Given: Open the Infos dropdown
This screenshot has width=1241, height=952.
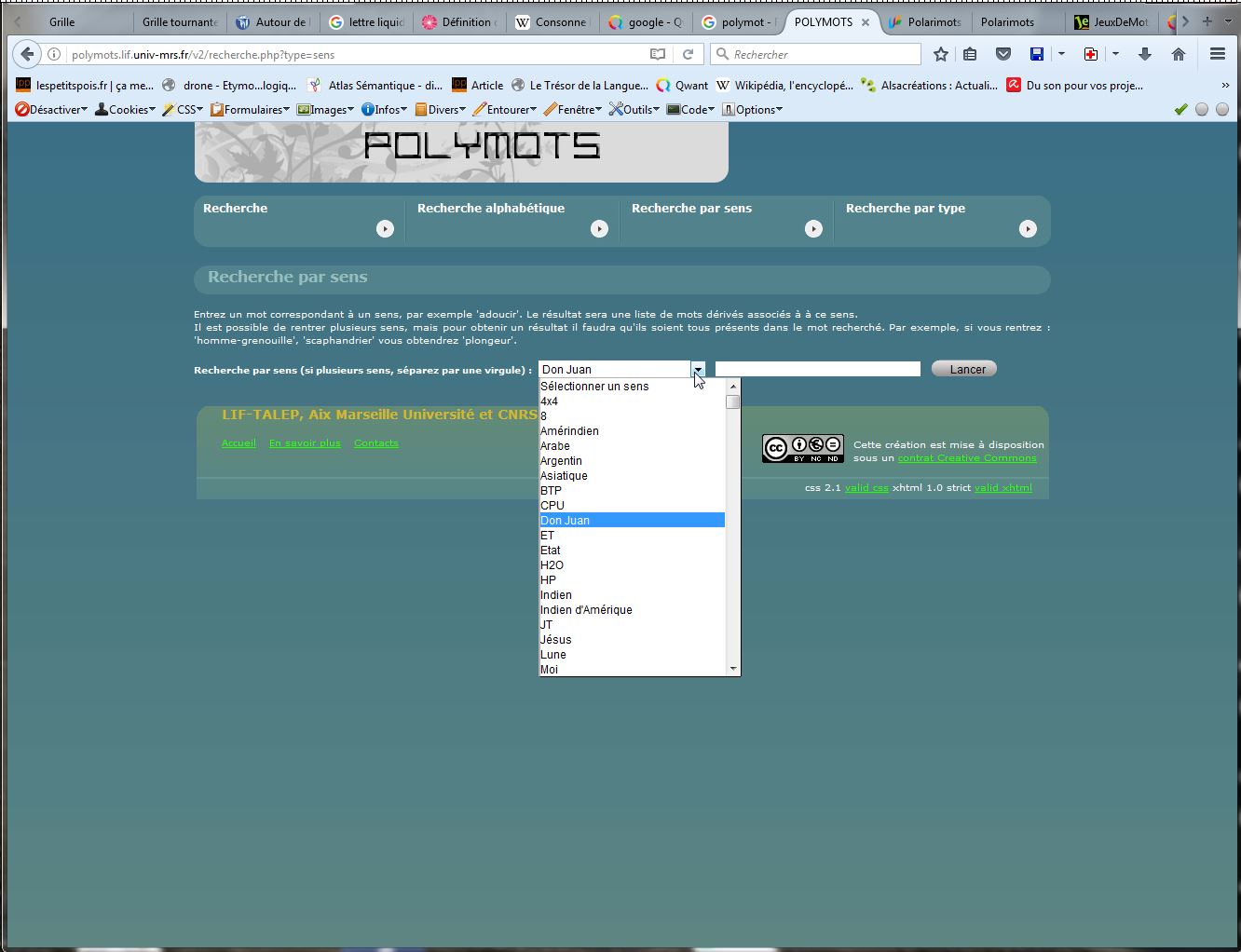Looking at the screenshot, I should point(384,109).
